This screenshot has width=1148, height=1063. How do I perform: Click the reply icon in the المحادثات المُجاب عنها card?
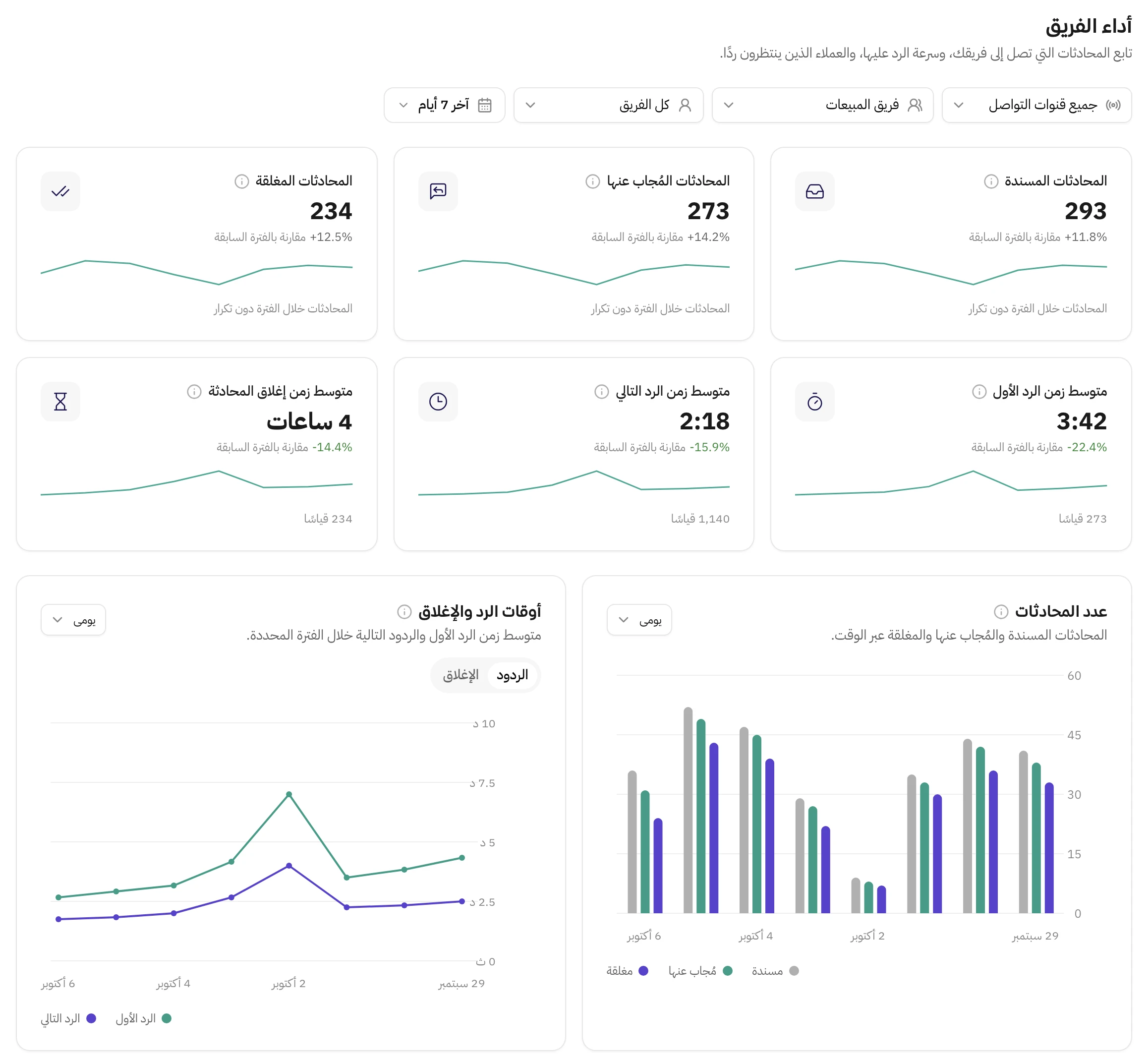coord(438,191)
